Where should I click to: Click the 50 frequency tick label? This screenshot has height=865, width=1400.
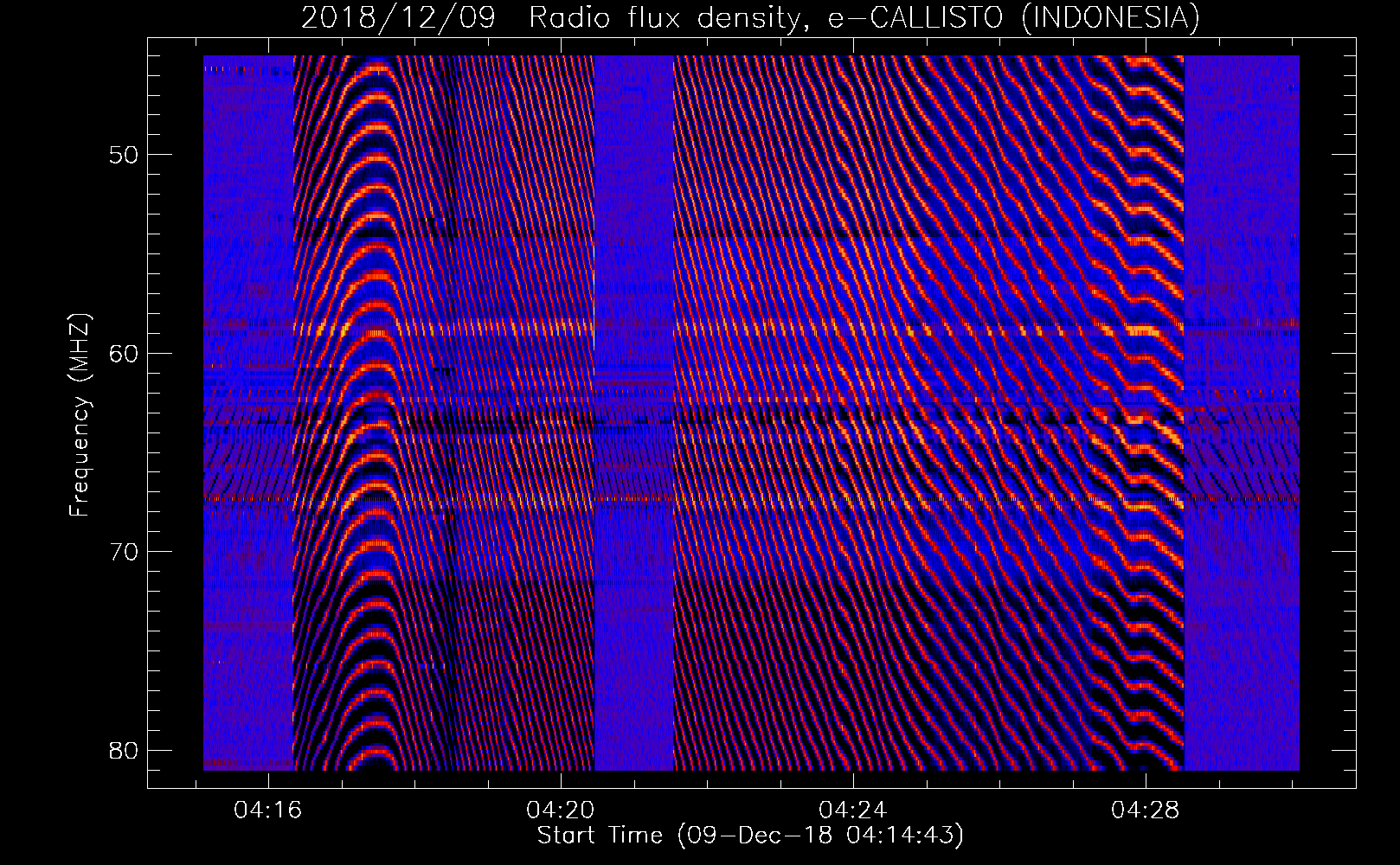click(x=125, y=155)
